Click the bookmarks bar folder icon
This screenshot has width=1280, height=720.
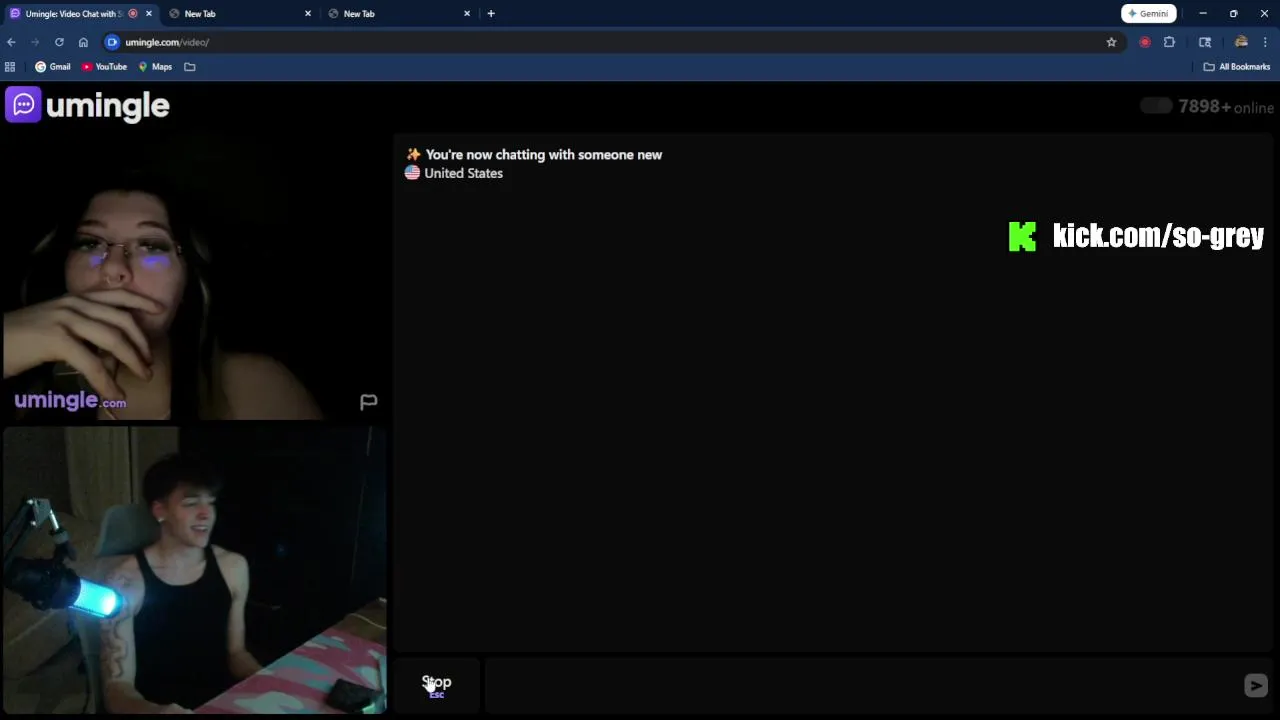(190, 67)
